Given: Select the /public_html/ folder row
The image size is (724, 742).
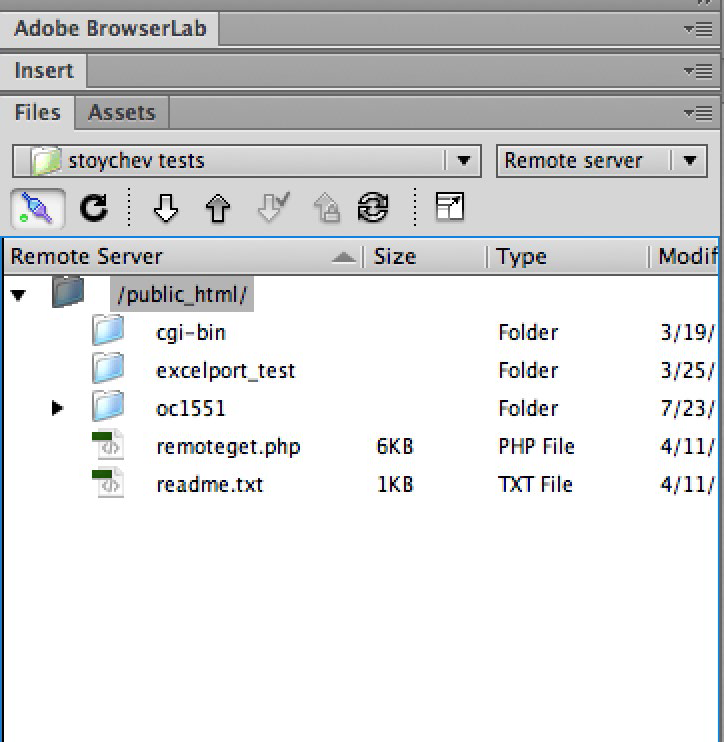Looking at the screenshot, I should tap(182, 295).
